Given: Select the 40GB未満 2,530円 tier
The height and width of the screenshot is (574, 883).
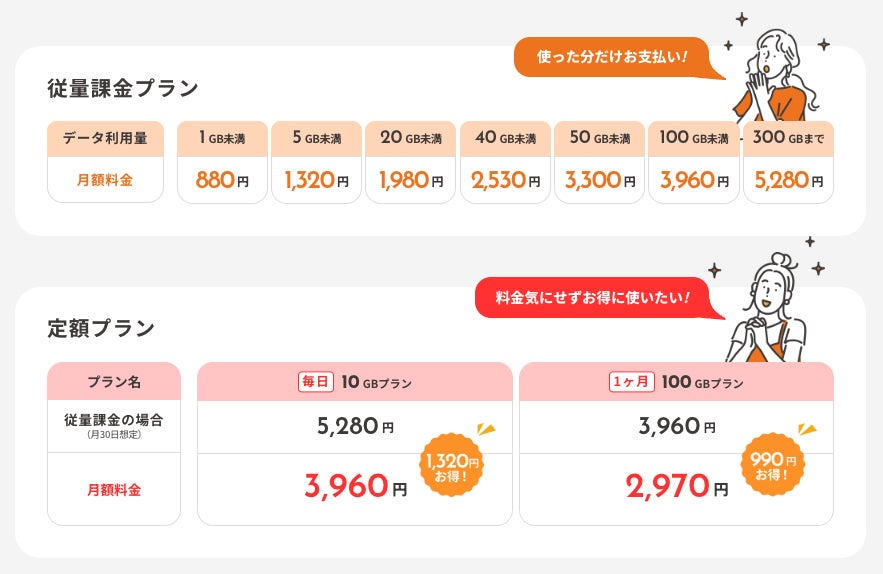Looking at the screenshot, I should (x=504, y=161).
